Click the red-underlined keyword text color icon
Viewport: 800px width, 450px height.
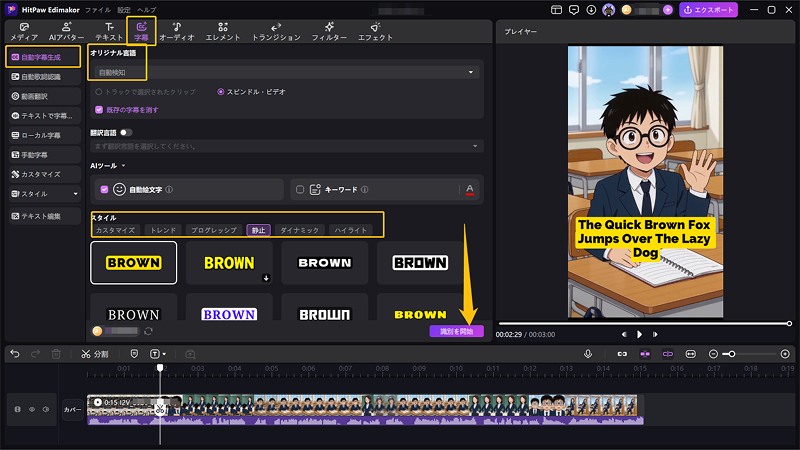pos(469,189)
